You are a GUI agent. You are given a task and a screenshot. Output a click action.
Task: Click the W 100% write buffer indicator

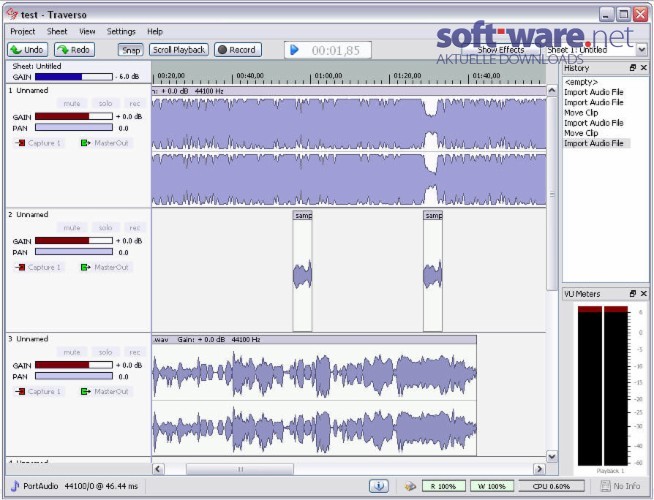click(492, 486)
